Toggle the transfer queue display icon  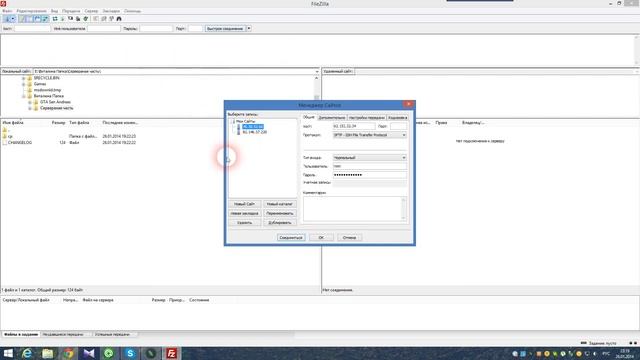pos(45,19)
